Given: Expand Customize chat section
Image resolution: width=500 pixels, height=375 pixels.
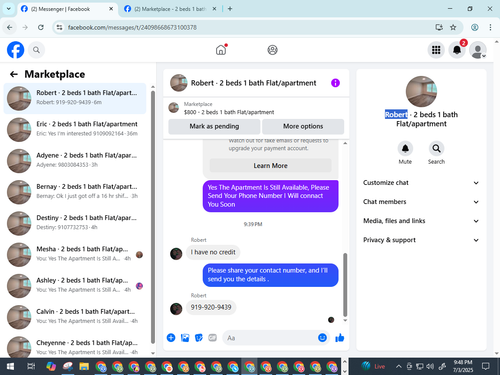Looking at the screenshot, I should 421,183.
